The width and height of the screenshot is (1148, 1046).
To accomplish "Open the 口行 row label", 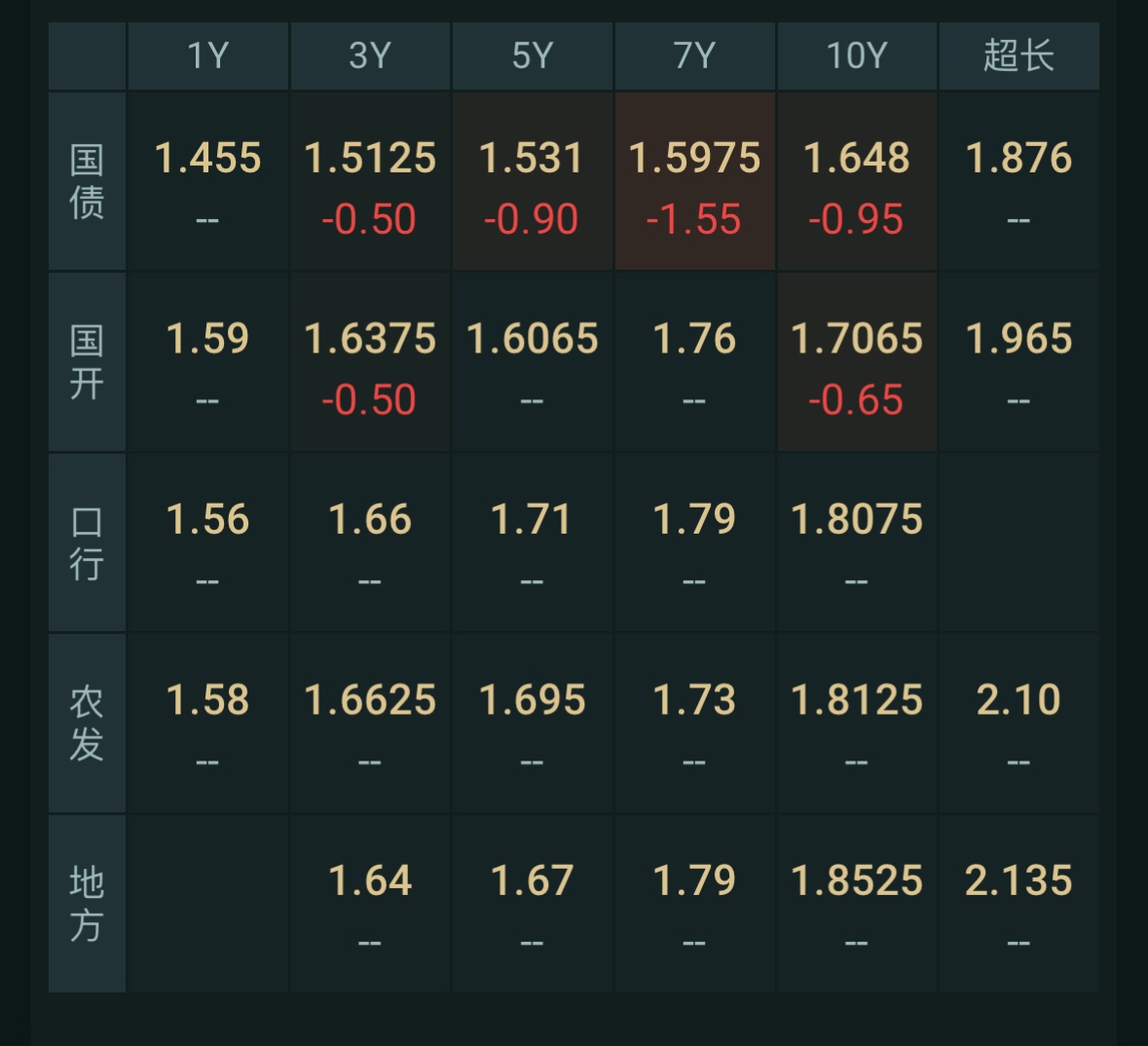I will [87, 542].
